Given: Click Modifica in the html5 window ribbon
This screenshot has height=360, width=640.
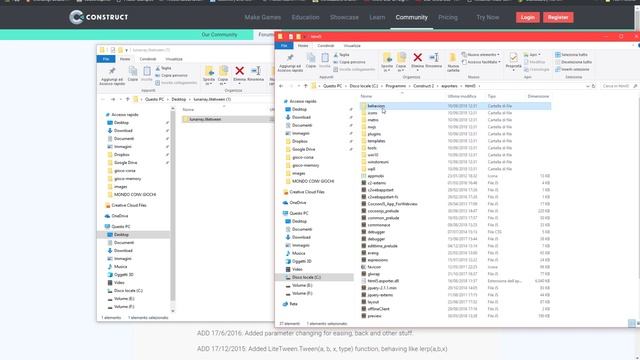Looking at the screenshot, I should [x=534, y=62].
